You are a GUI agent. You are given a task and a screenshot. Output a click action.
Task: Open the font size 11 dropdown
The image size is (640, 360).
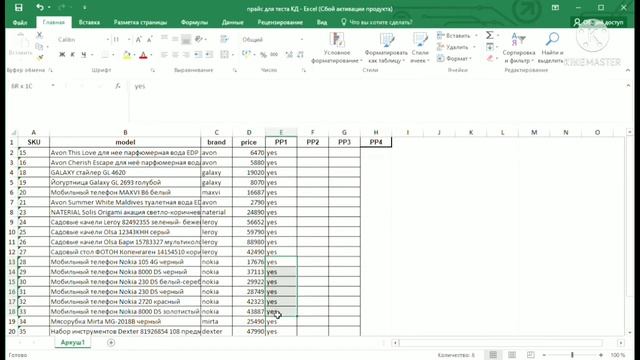pos(129,40)
